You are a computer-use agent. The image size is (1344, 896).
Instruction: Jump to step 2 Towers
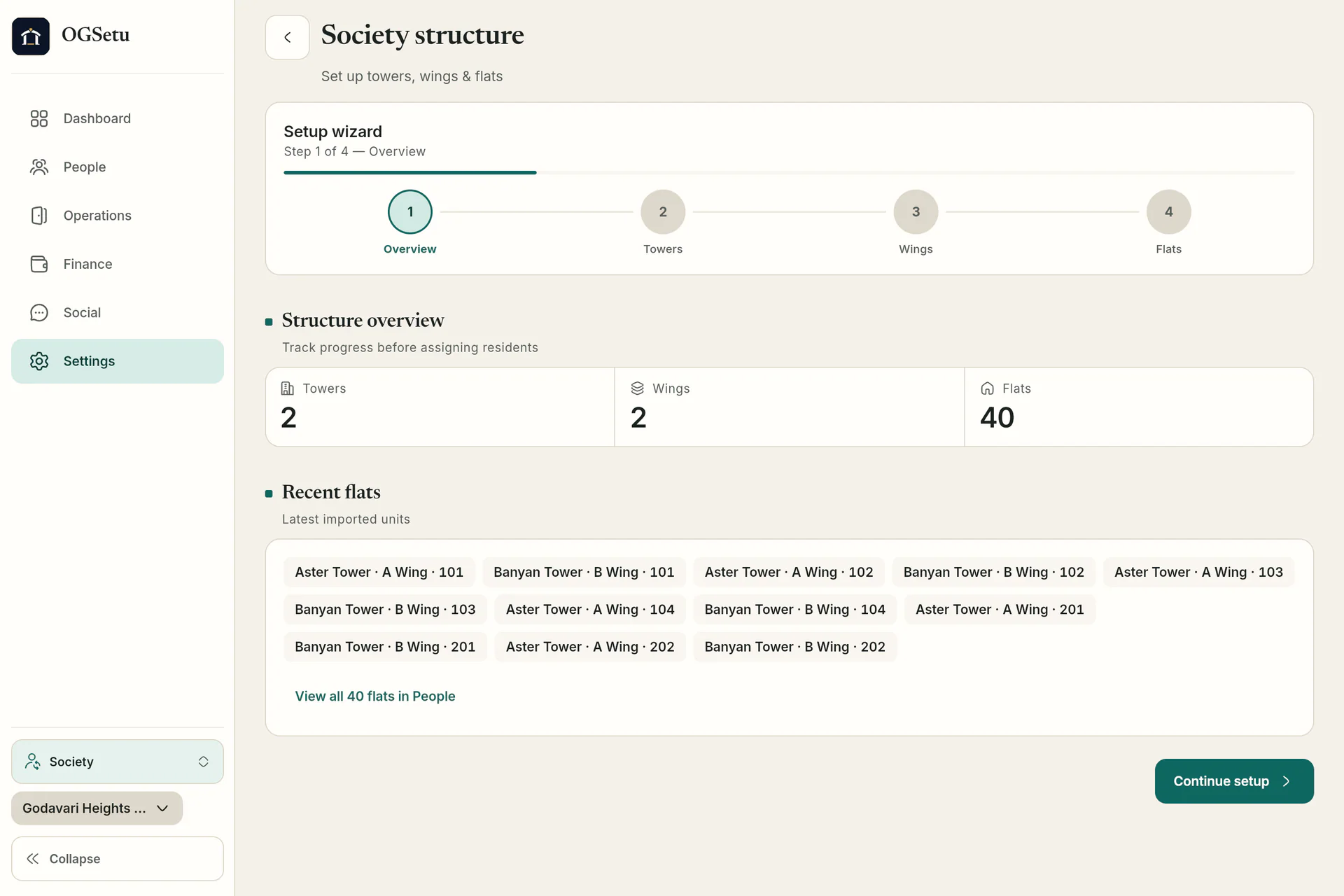coord(663,212)
